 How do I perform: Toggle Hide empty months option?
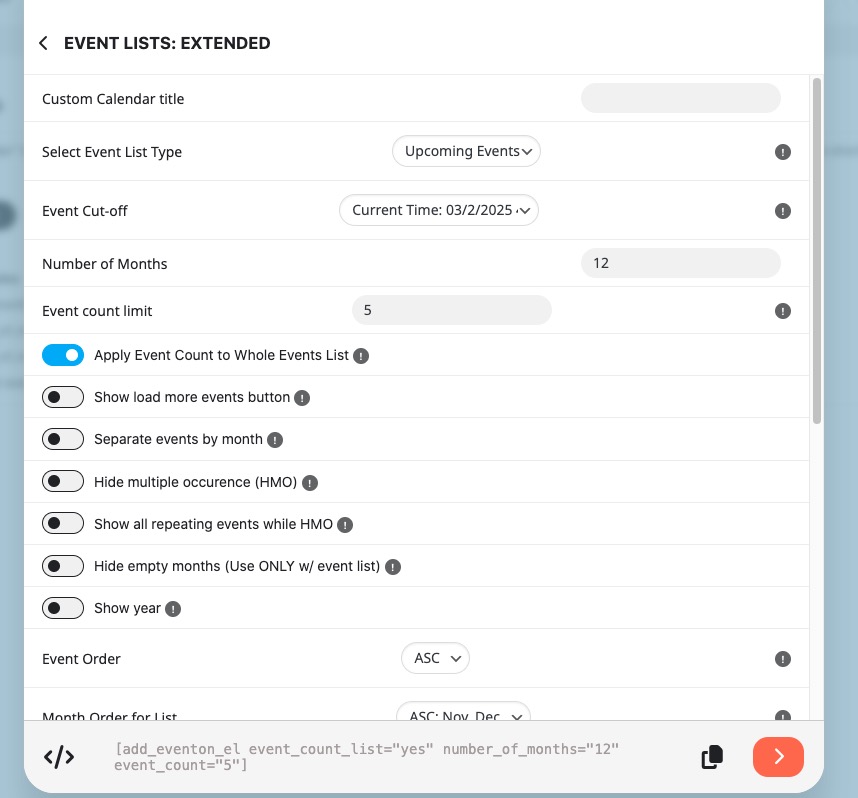click(x=63, y=565)
